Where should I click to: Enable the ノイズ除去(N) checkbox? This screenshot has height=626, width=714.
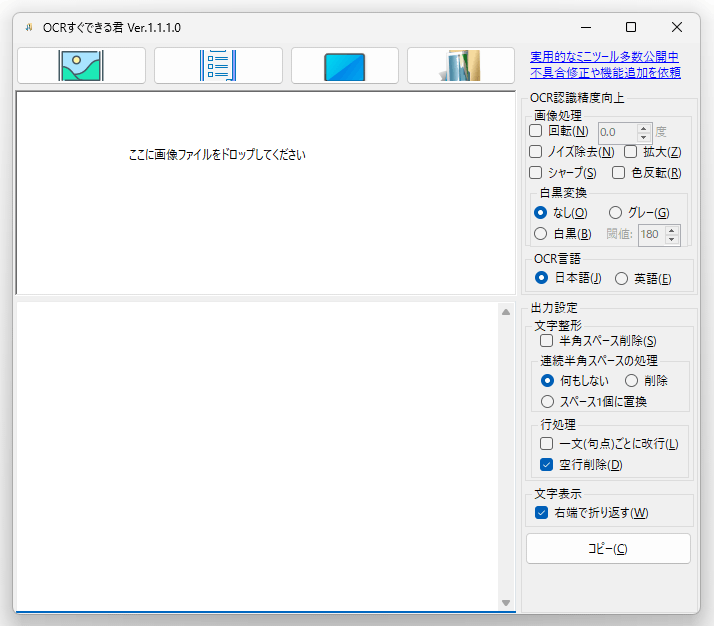pos(536,152)
